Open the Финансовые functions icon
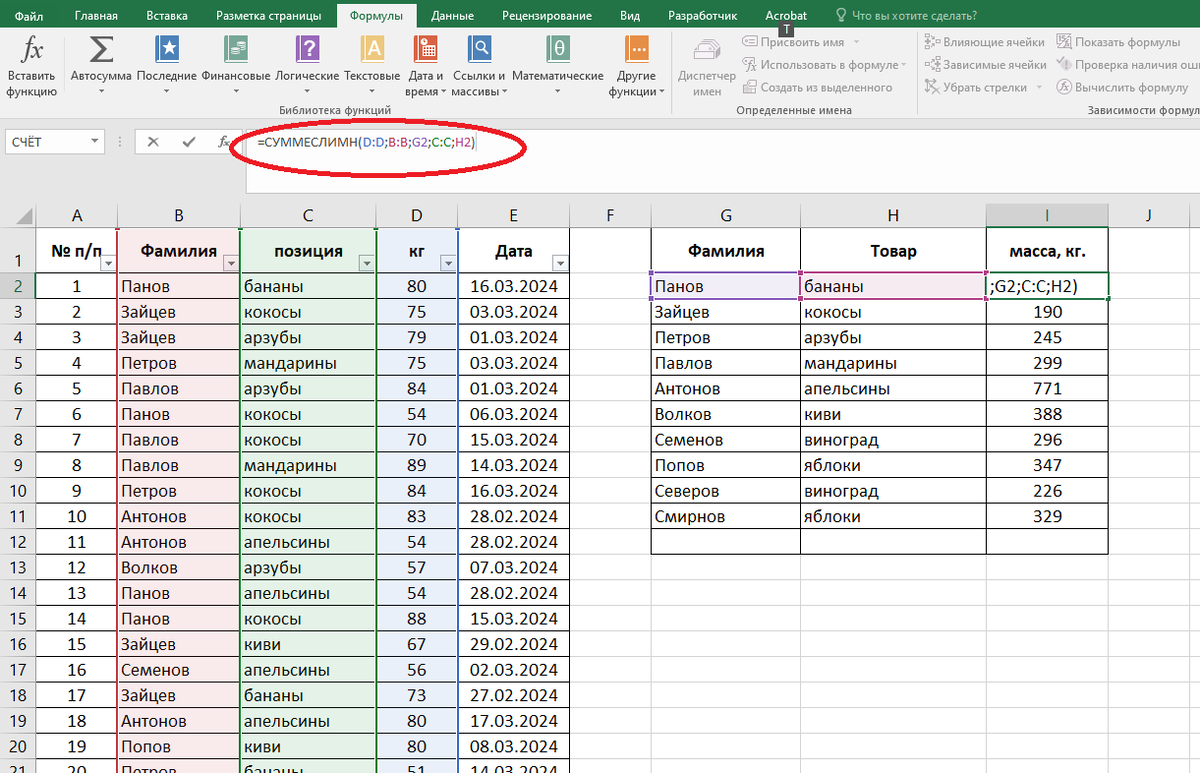This screenshot has height=773, width=1200. click(x=236, y=49)
